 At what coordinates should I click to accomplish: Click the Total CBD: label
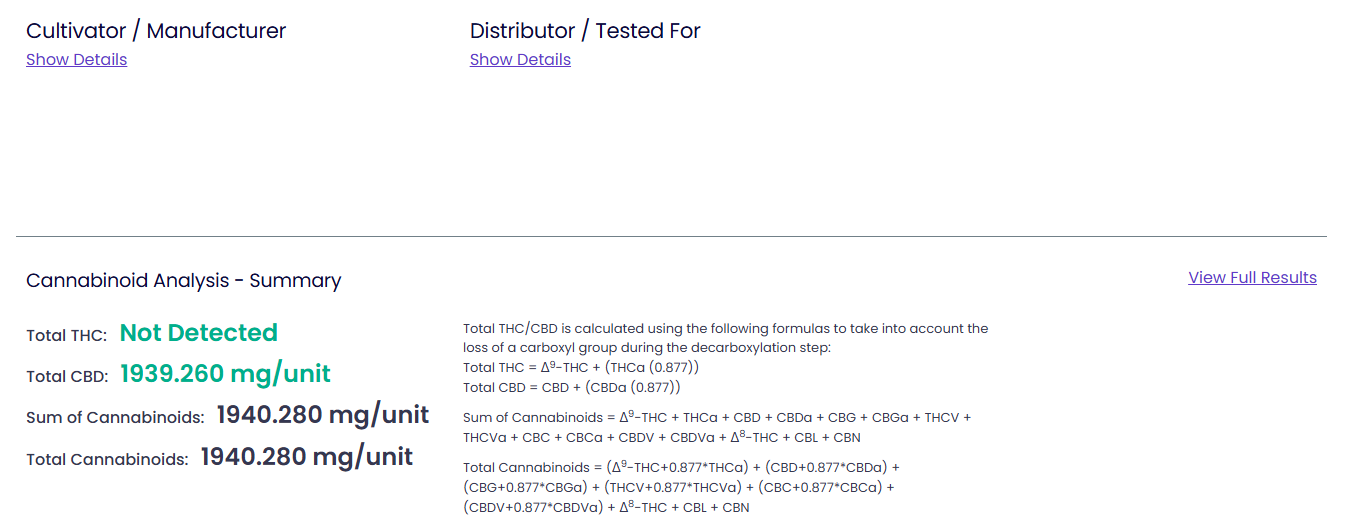pos(66,378)
